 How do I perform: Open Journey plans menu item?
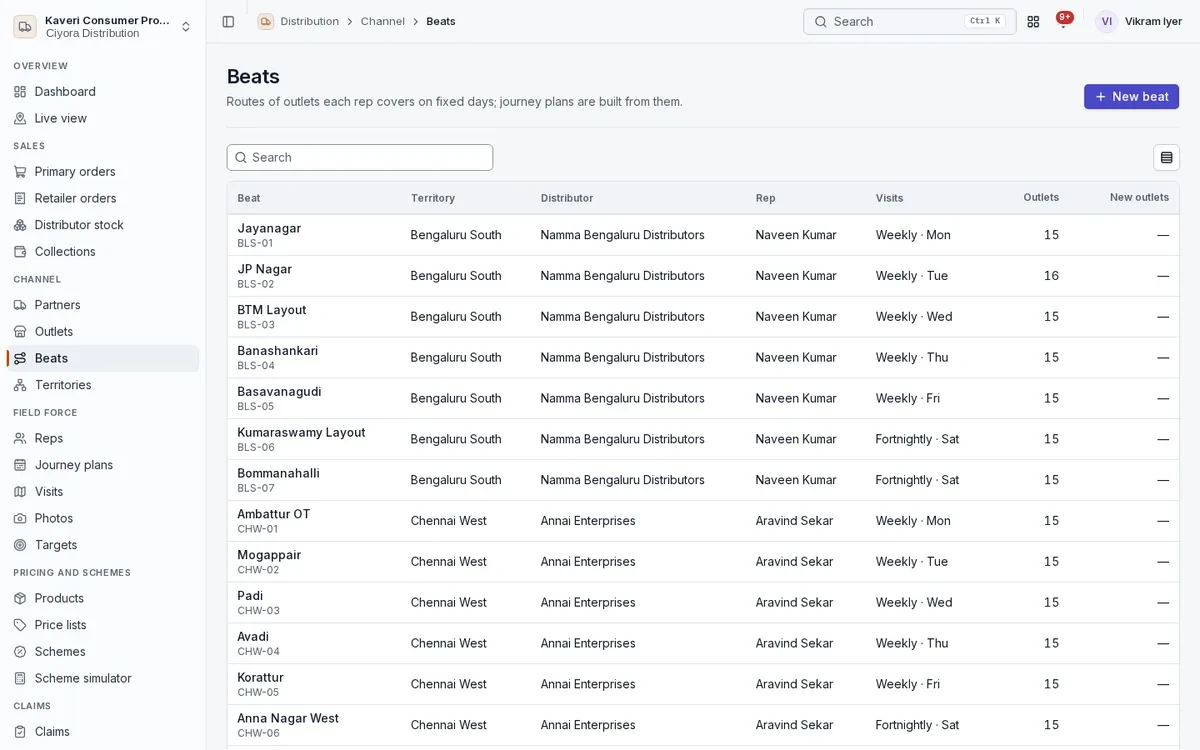(x=103, y=465)
